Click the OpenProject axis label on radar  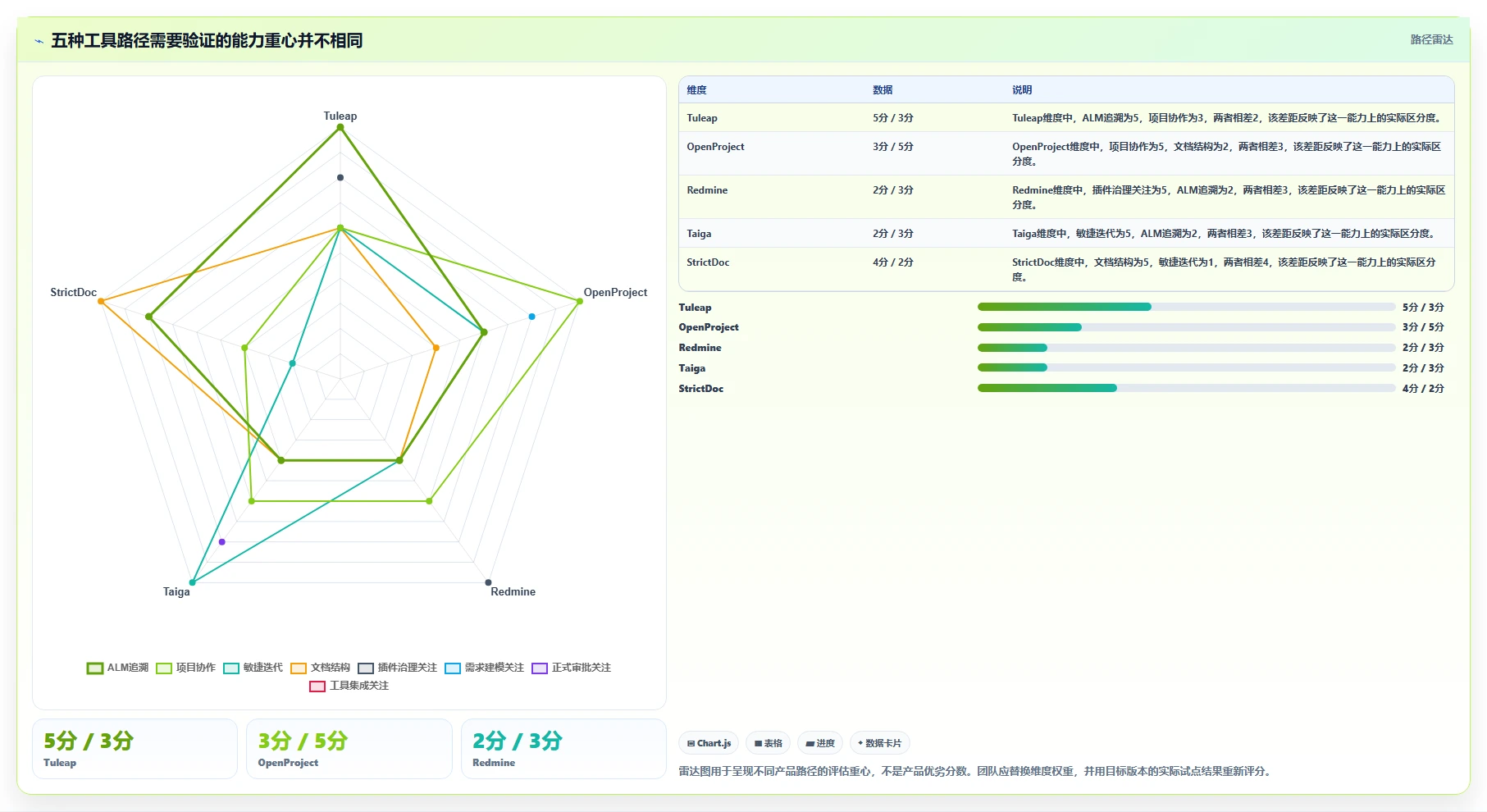coord(615,292)
